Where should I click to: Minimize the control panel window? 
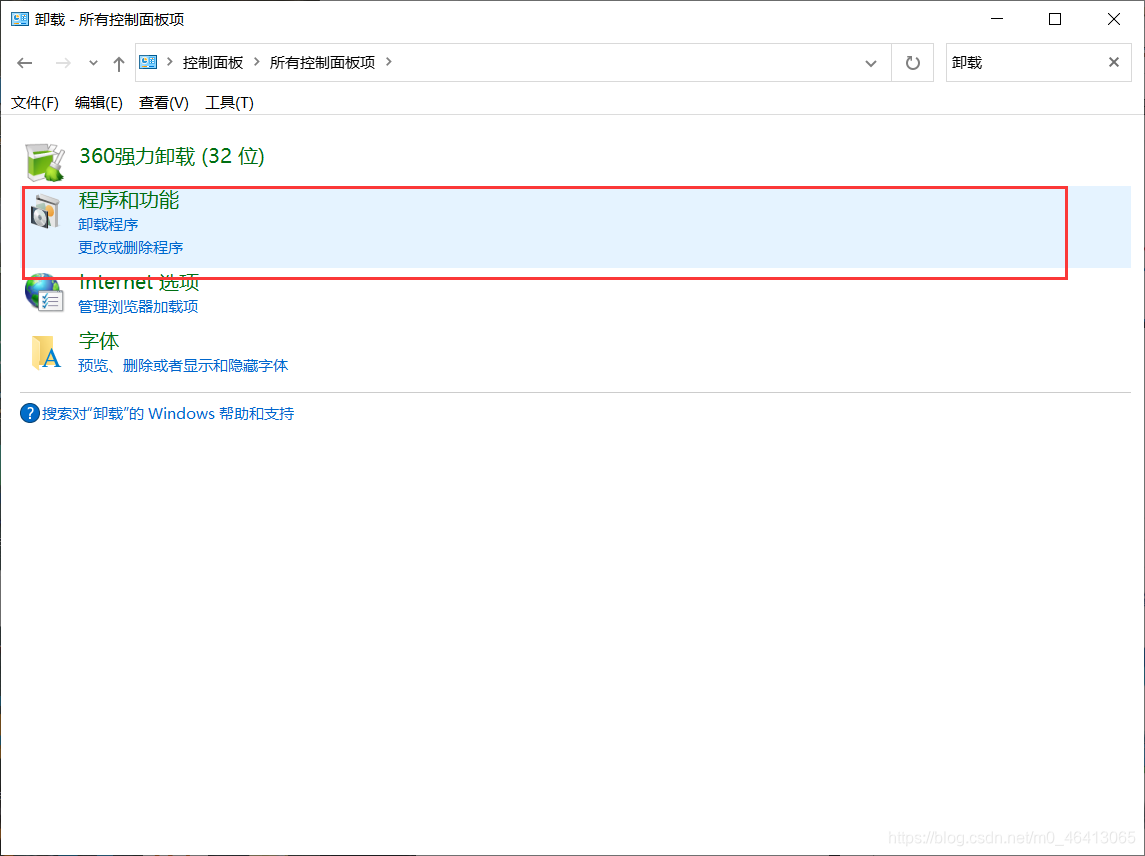[x=997, y=19]
